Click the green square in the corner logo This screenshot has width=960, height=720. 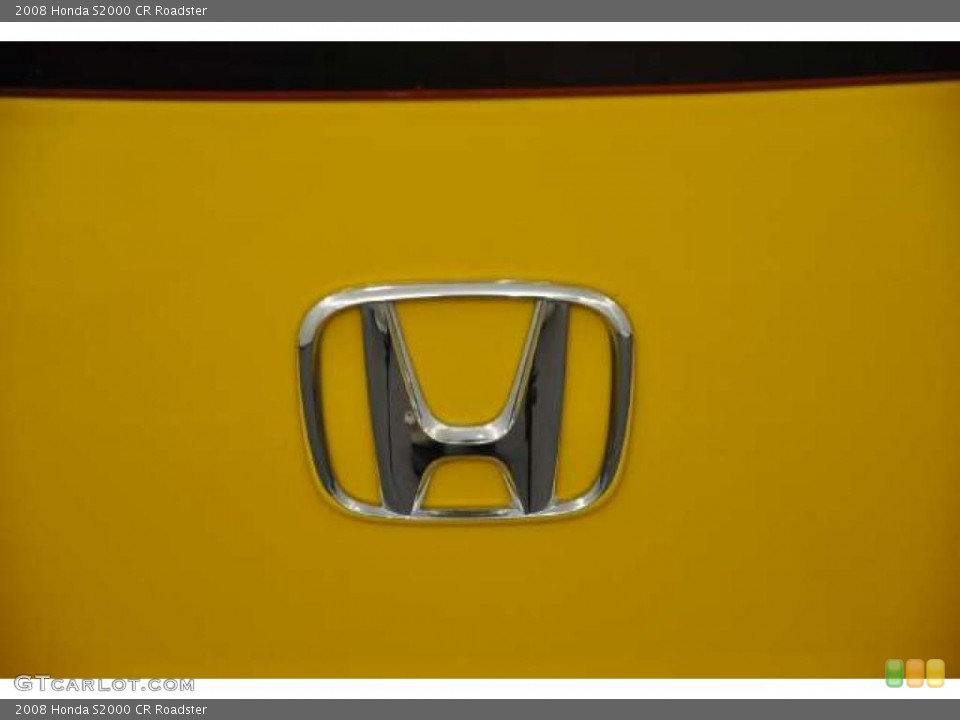(894, 673)
